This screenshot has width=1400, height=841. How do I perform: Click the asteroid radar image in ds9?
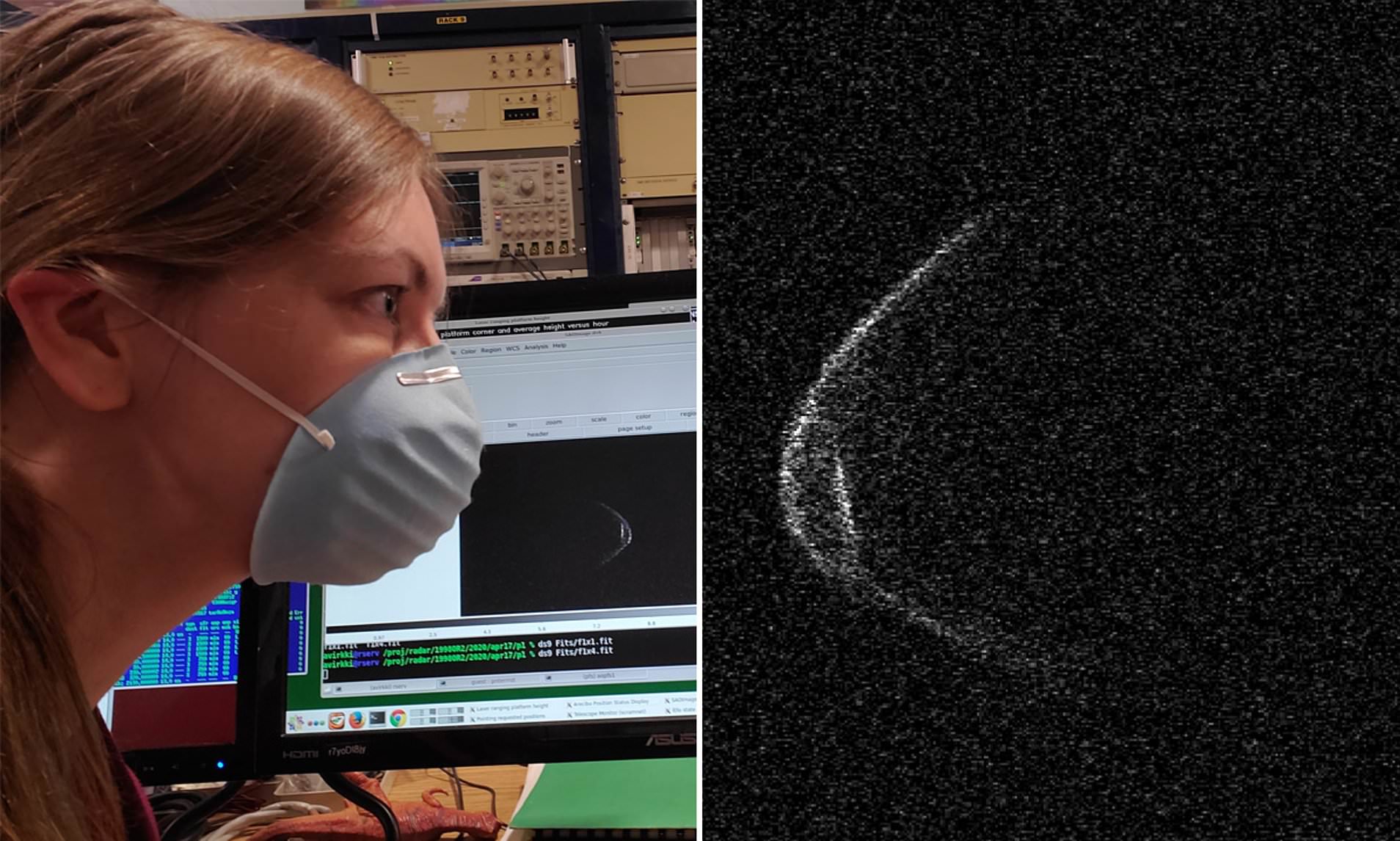coord(580,525)
